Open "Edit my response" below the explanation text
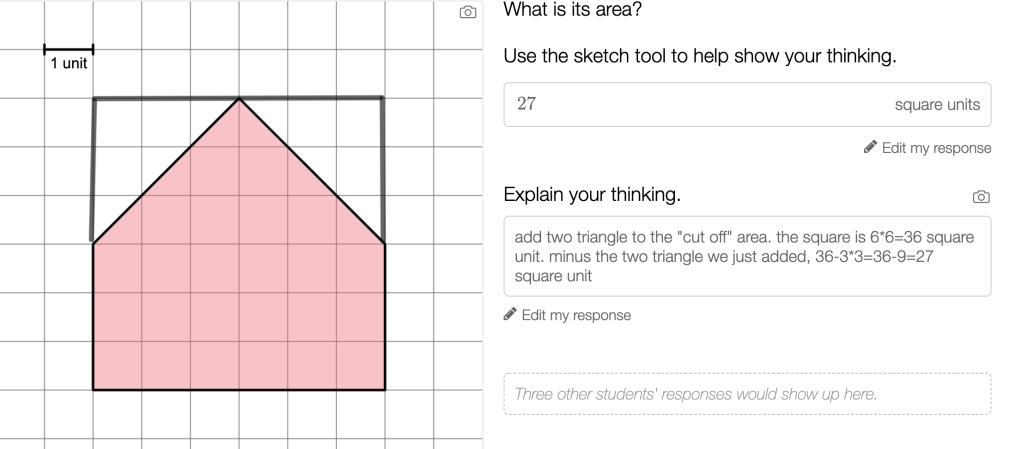This screenshot has width=1022, height=449. tap(576, 315)
